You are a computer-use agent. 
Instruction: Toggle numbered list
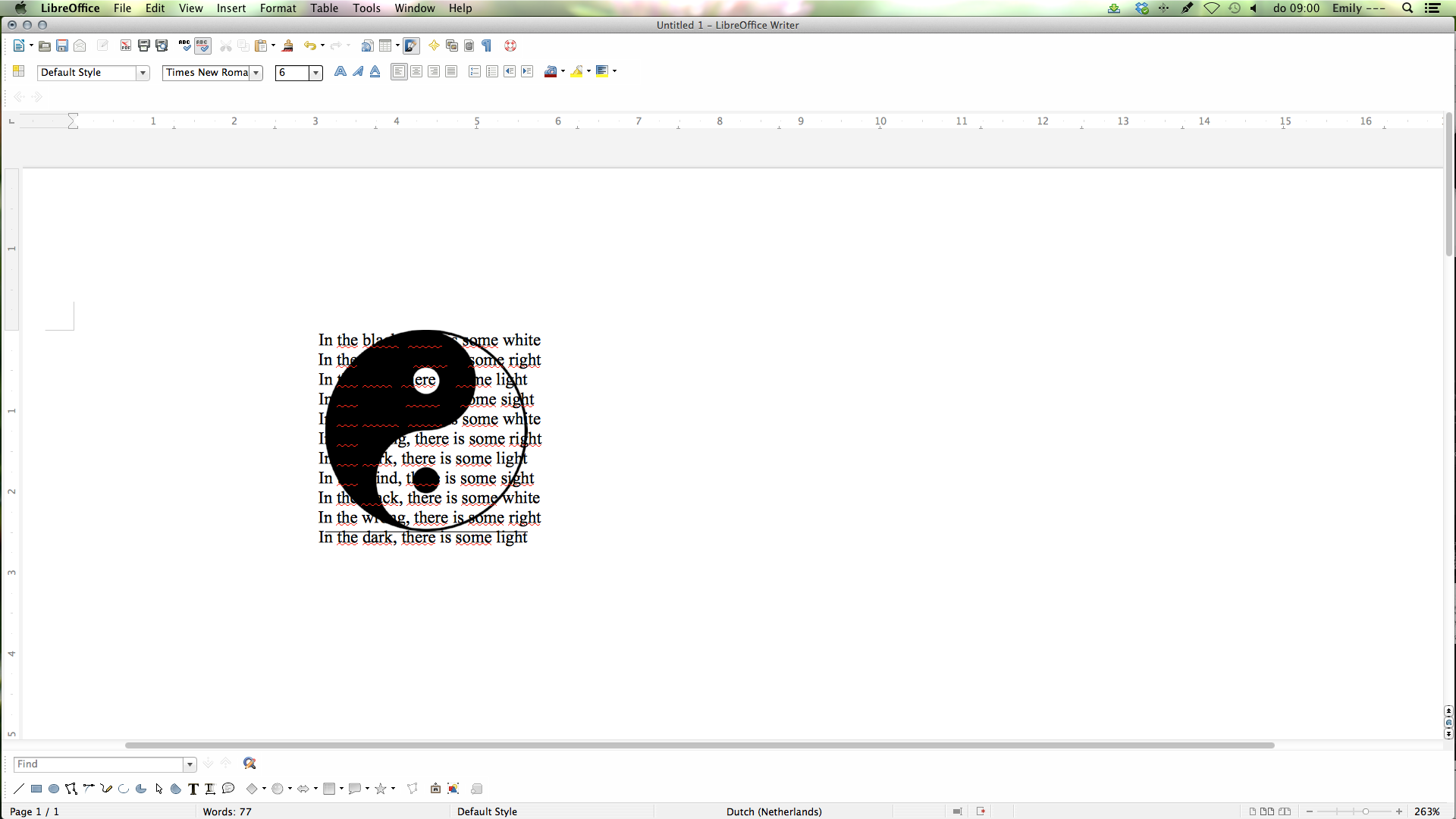475,71
